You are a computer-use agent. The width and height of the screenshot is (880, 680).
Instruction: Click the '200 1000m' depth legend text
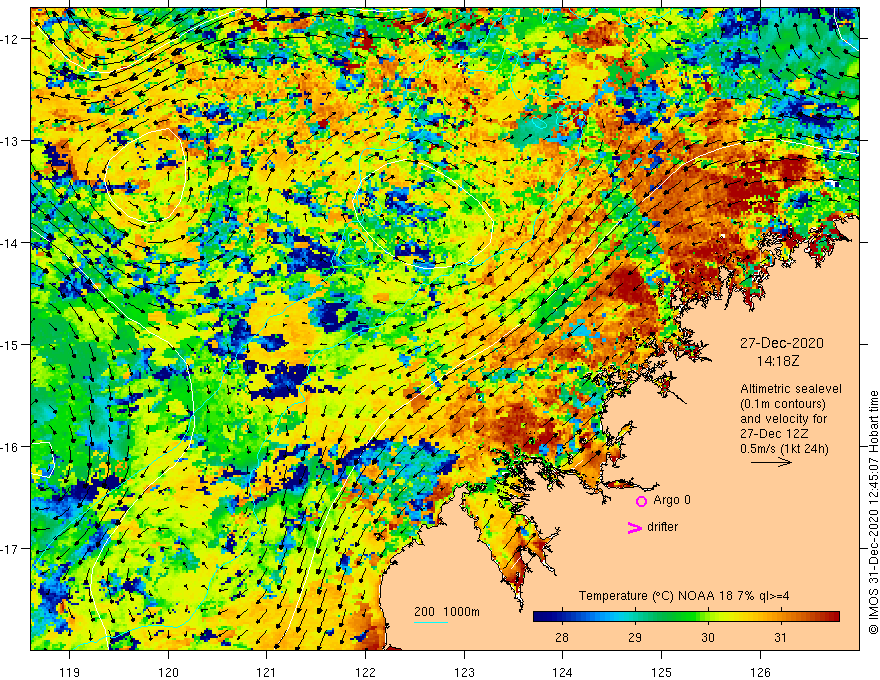coord(447,612)
